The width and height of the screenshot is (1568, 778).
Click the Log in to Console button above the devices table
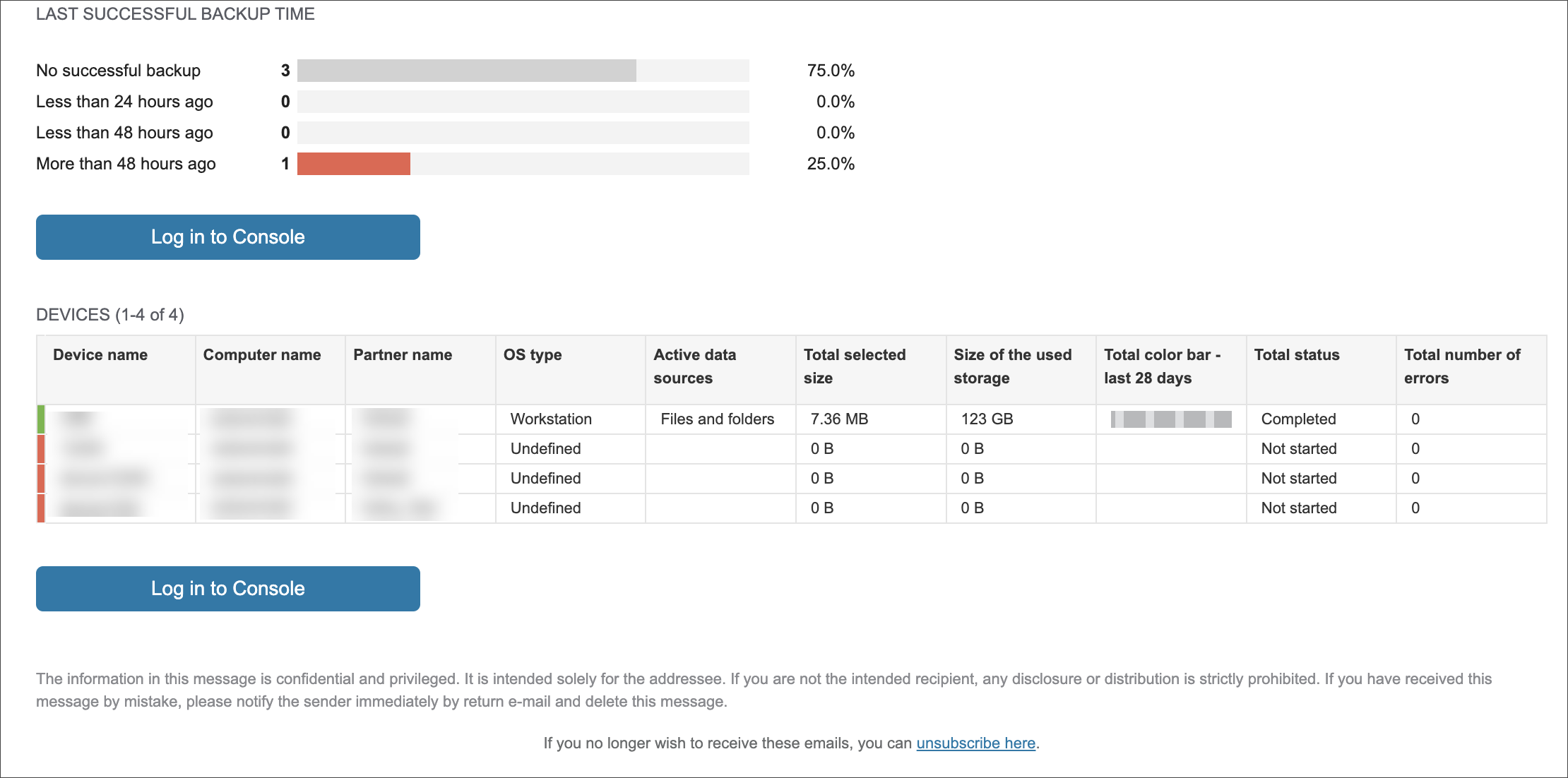pyautogui.click(x=227, y=237)
